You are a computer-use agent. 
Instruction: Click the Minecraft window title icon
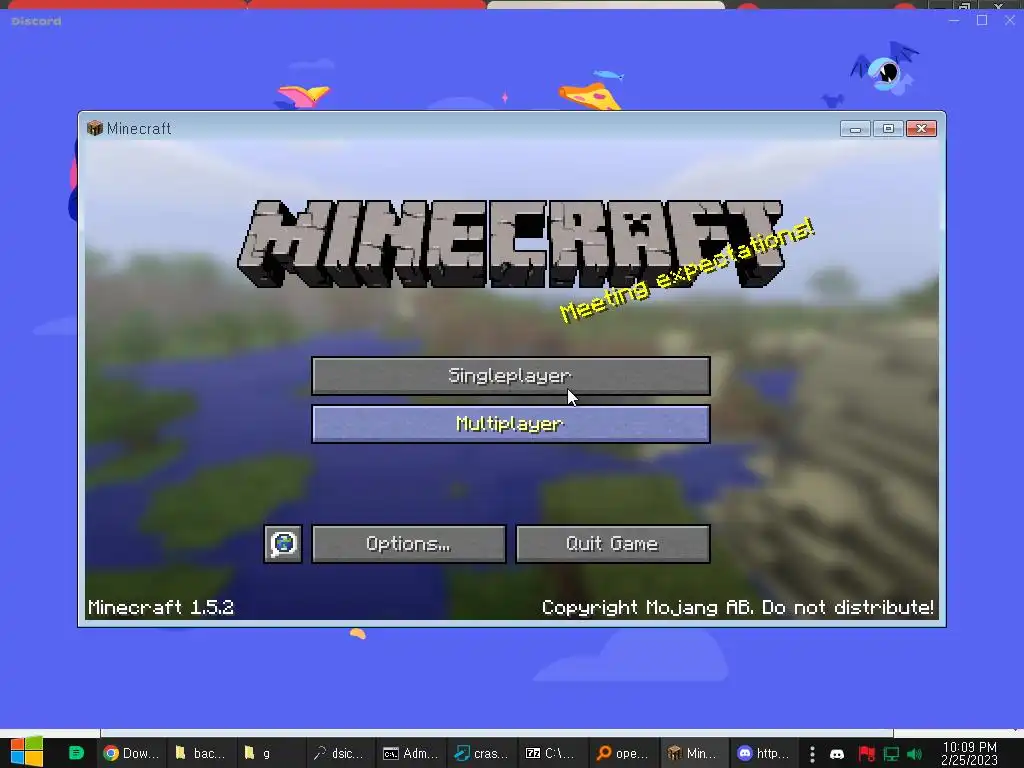(95, 128)
